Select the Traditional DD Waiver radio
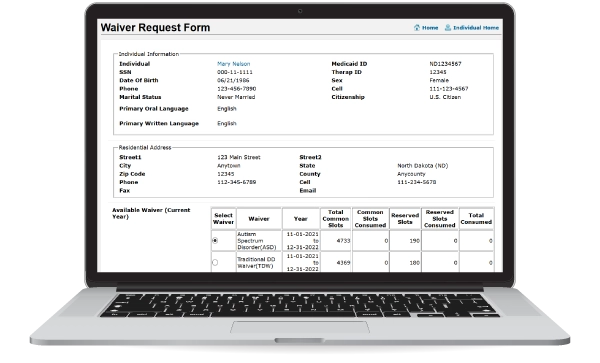 pyautogui.click(x=215, y=262)
